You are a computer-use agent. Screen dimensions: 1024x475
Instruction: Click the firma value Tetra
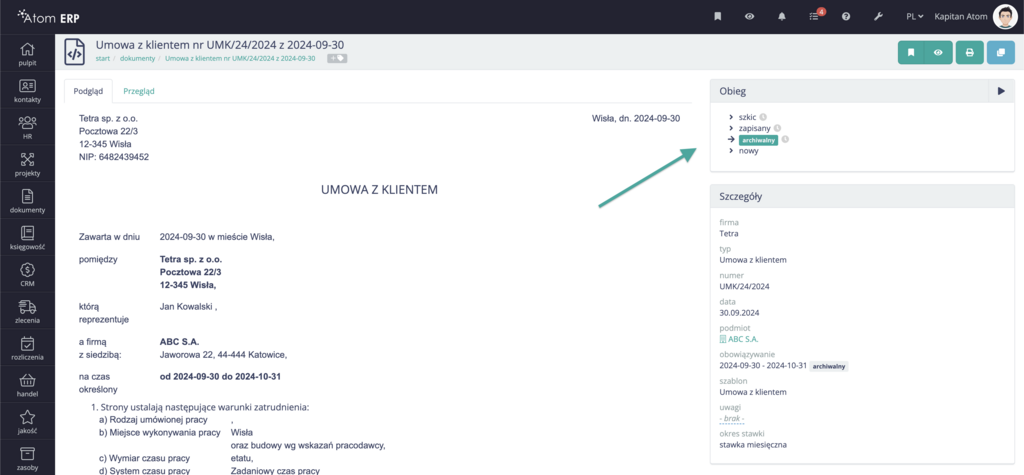(x=729, y=233)
